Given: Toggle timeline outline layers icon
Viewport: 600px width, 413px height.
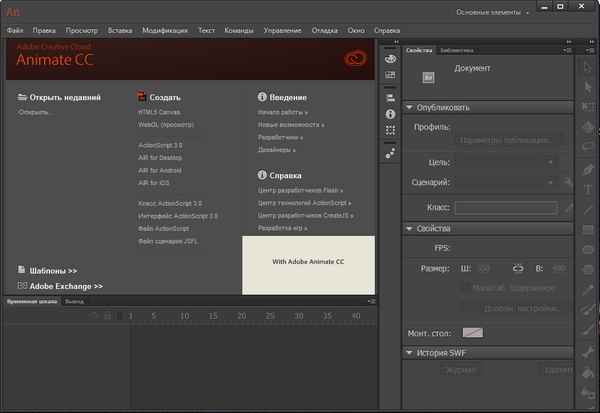Looking at the screenshot, I should [119, 316].
